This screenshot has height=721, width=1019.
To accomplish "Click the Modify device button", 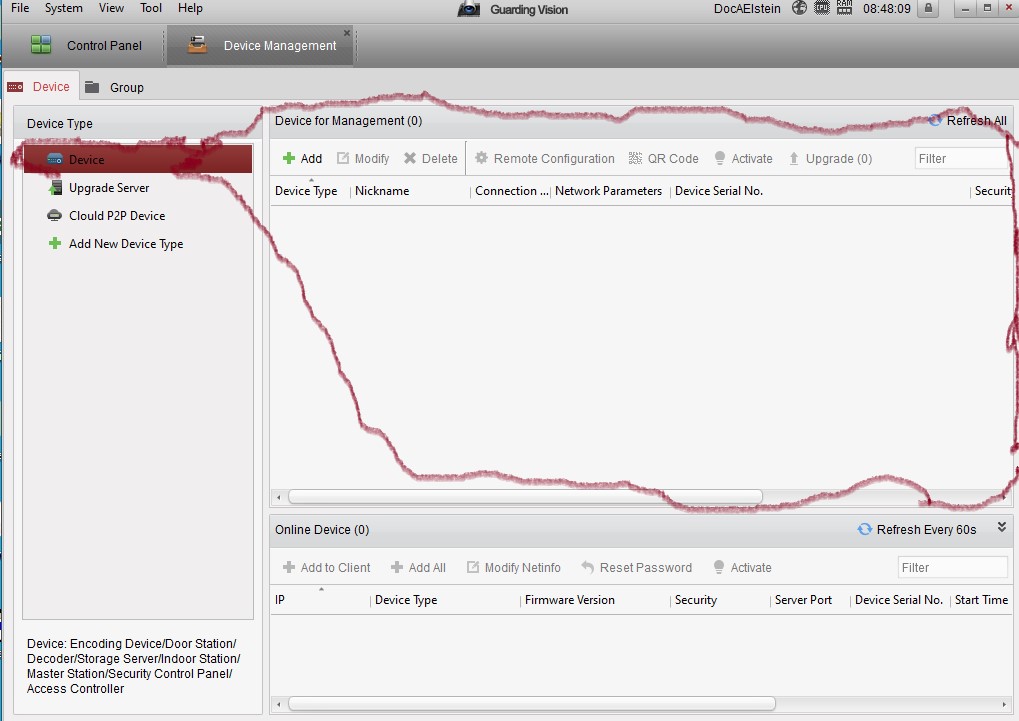I will coord(363,159).
